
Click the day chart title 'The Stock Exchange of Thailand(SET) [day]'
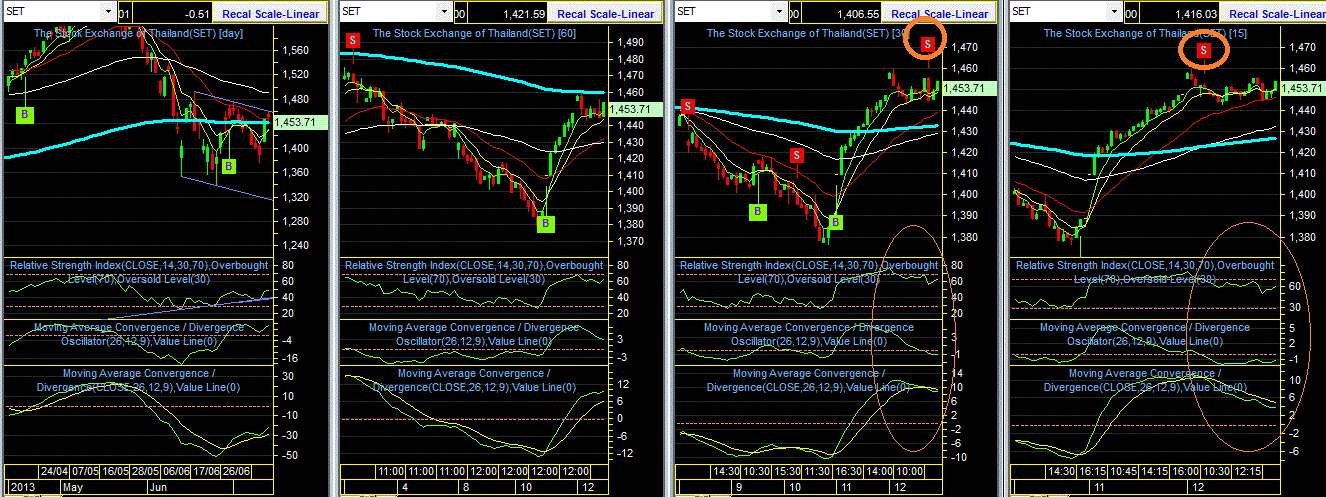tap(139, 33)
